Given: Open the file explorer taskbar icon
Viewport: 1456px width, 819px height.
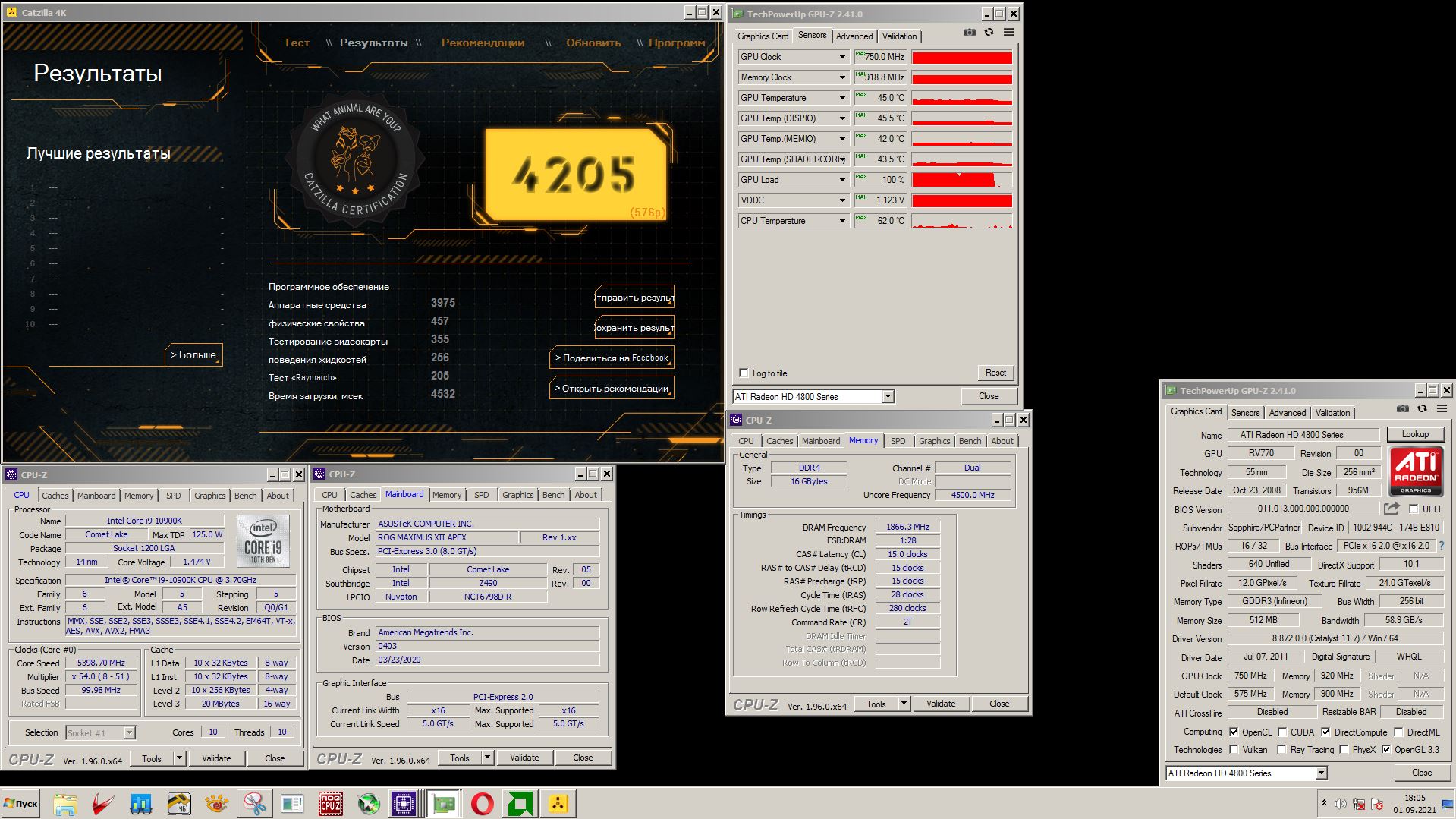Looking at the screenshot, I should (x=65, y=804).
